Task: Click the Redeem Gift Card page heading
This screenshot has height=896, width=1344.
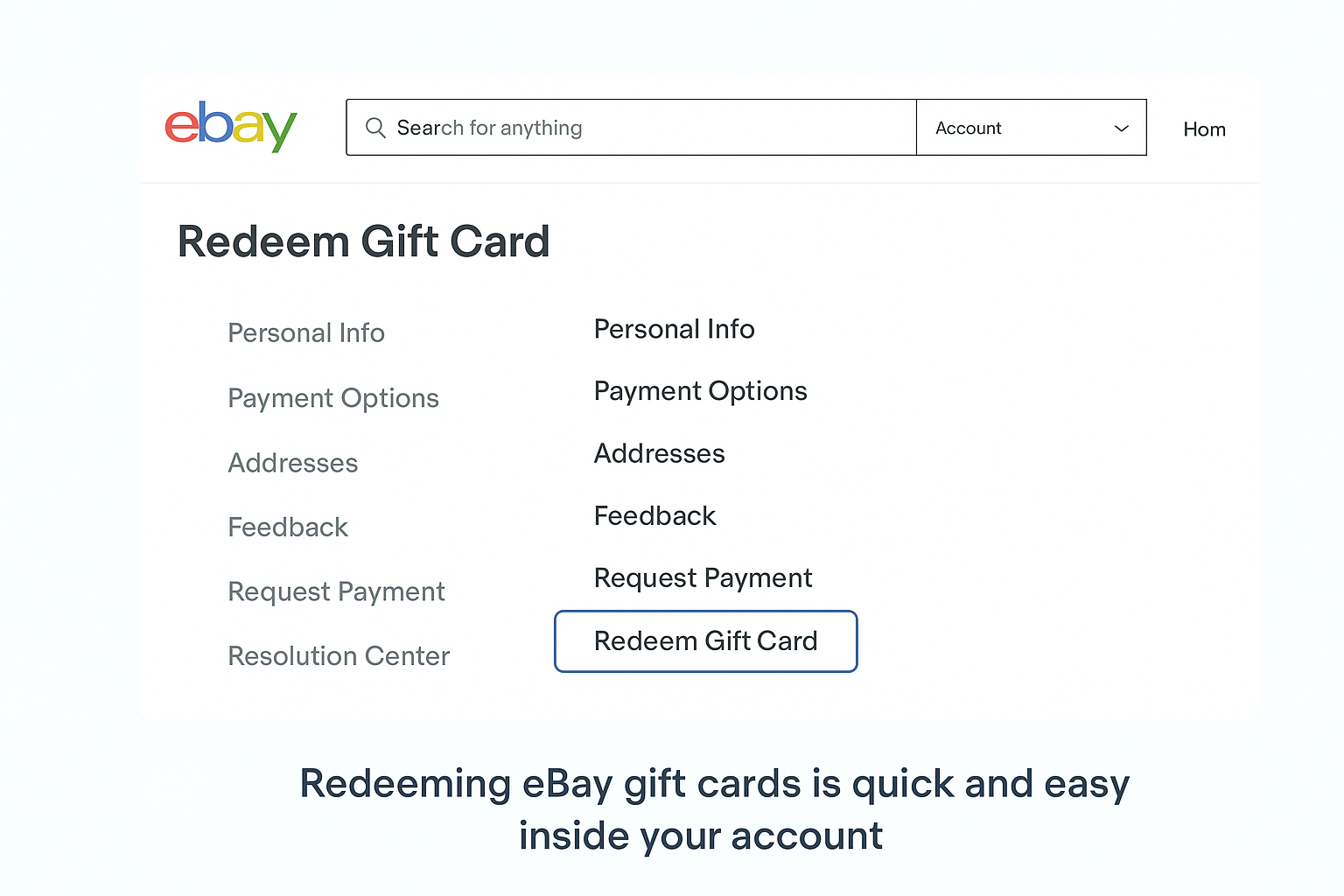Action: pyautogui.click(x=364, y=242)
